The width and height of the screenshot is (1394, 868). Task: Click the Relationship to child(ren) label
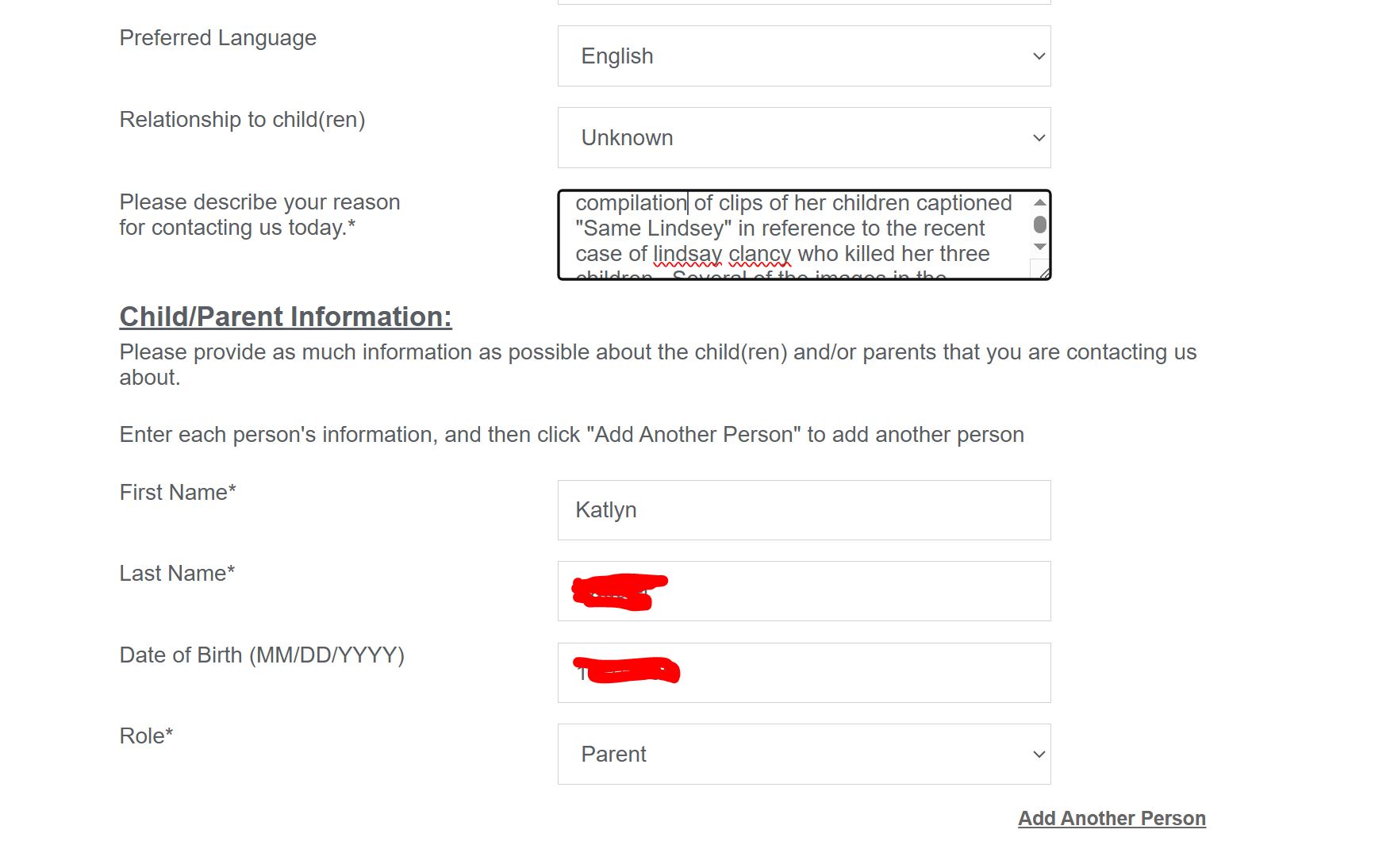click(242, 120)
